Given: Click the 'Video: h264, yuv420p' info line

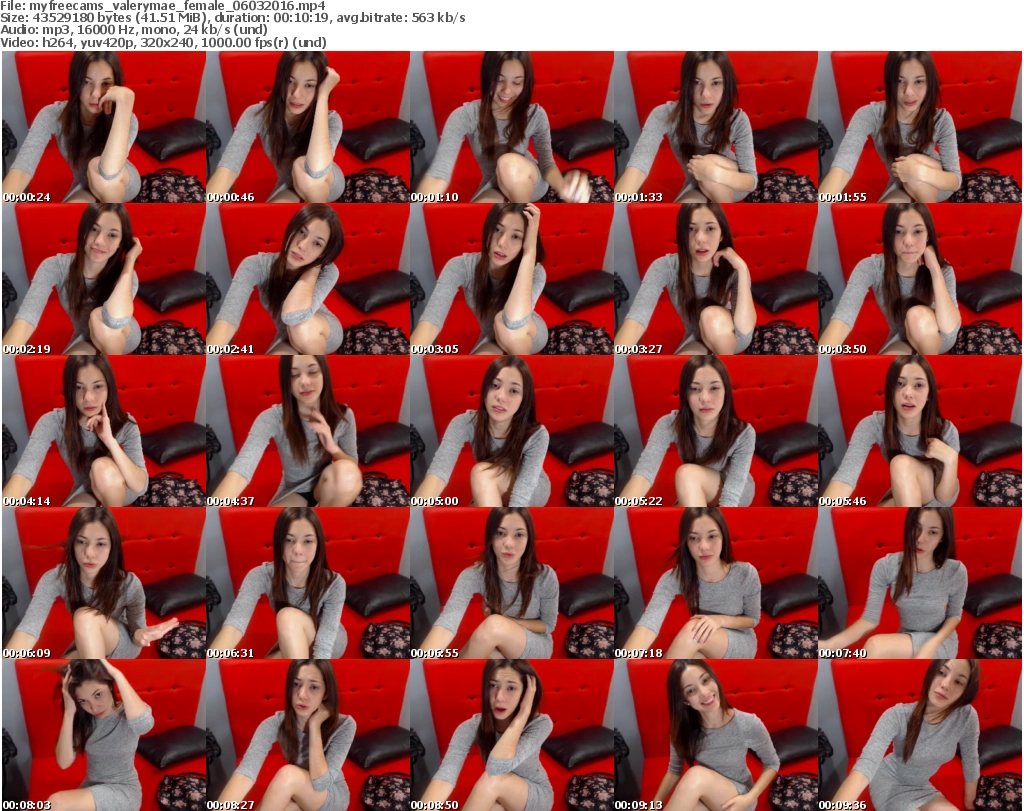Looking at the screenshot, I should [163, 42].
